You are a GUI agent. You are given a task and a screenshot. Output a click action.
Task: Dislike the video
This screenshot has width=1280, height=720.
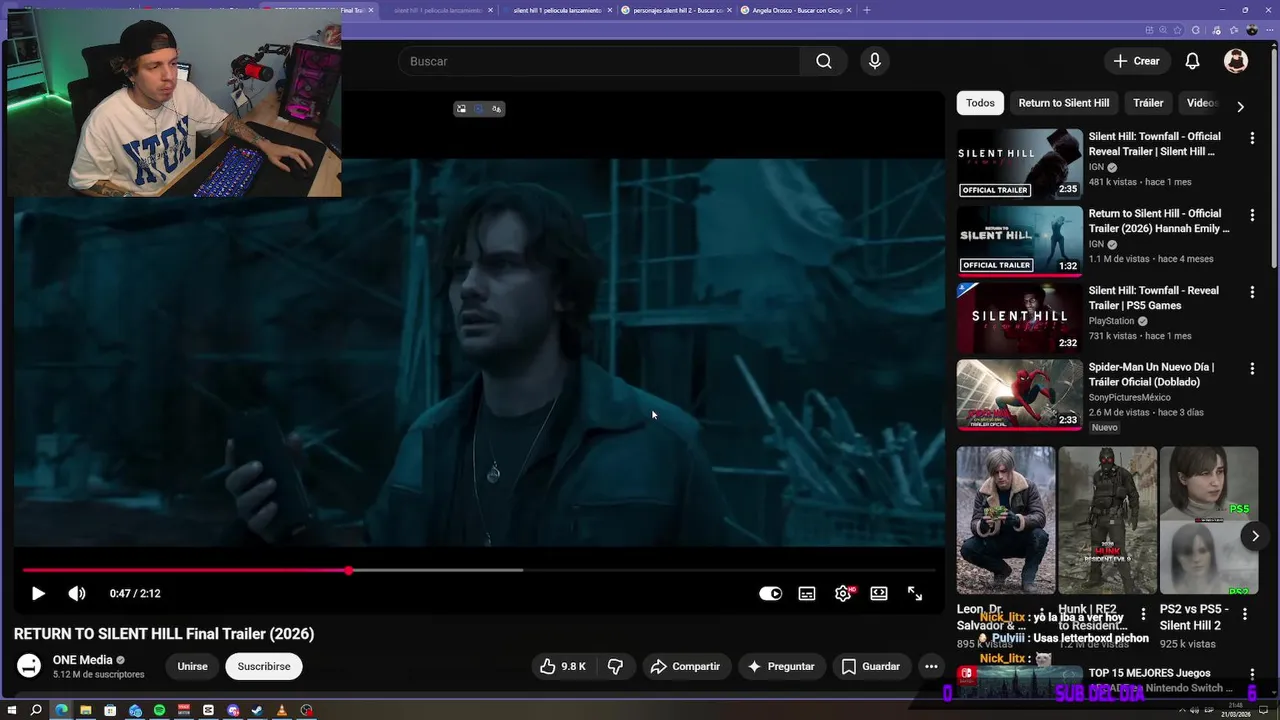(x=615, y=666)
